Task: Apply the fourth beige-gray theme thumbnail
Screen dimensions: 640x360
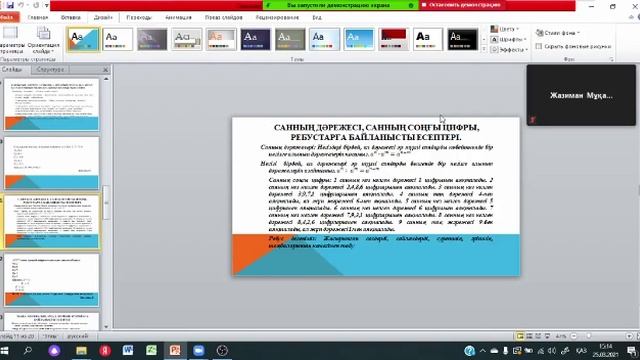Action: tap(187, 39)
